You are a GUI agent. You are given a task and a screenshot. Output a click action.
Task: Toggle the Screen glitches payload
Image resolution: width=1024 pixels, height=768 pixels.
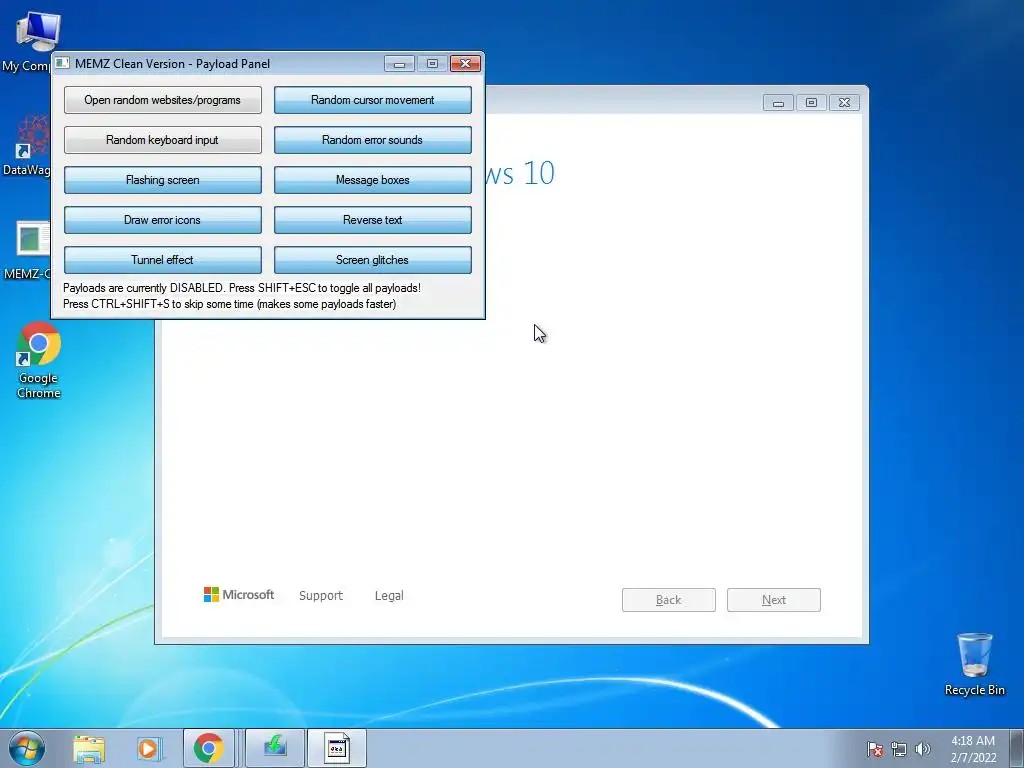tap(372, 259)
